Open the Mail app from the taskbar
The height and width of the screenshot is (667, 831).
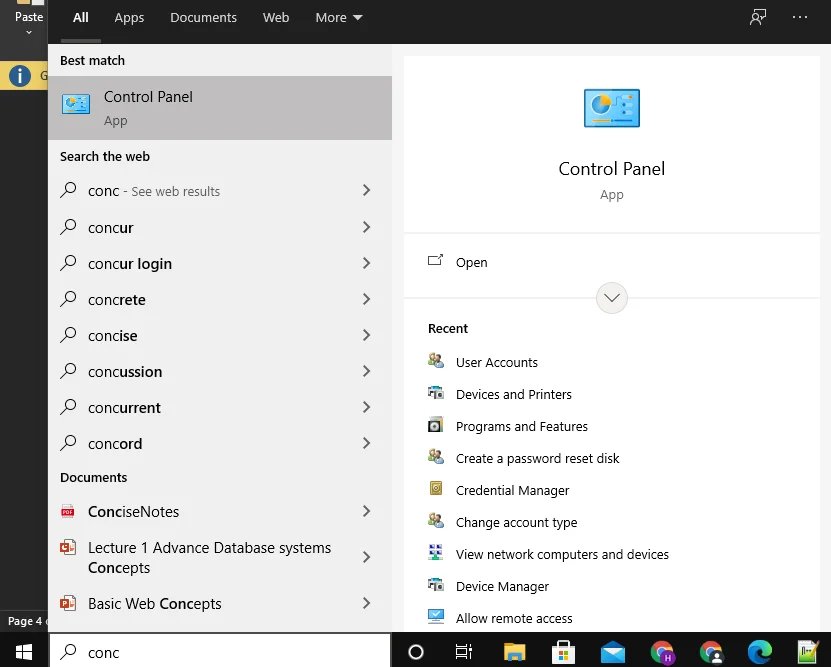point(612,652)
